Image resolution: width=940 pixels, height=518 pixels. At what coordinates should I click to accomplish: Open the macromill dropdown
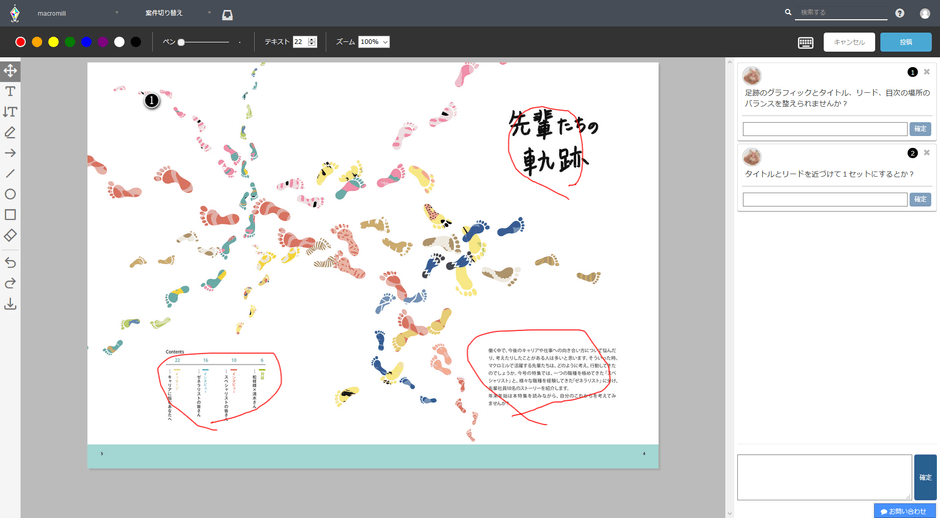[76, 14]
